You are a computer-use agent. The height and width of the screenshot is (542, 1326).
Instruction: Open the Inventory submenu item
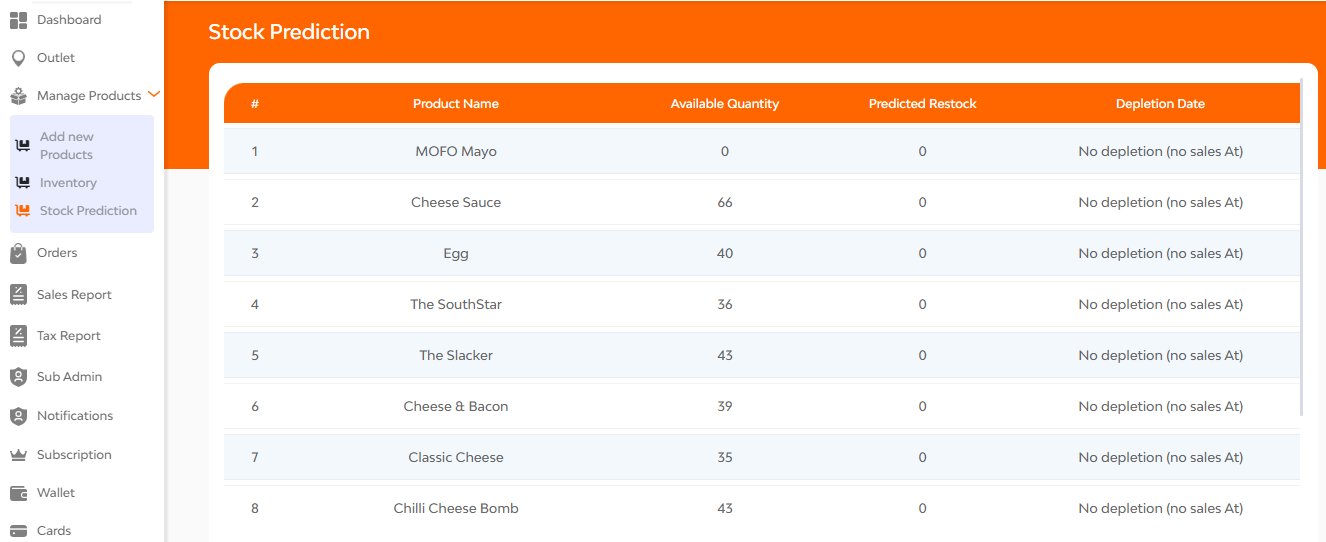pyautogui.click(x=68, y=183)
